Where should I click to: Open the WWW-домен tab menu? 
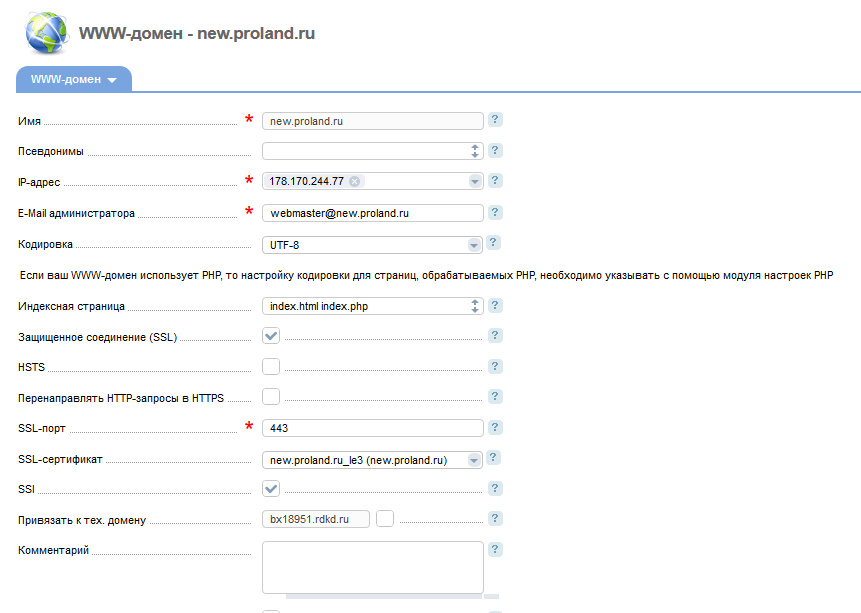click(x=74, y=79)
